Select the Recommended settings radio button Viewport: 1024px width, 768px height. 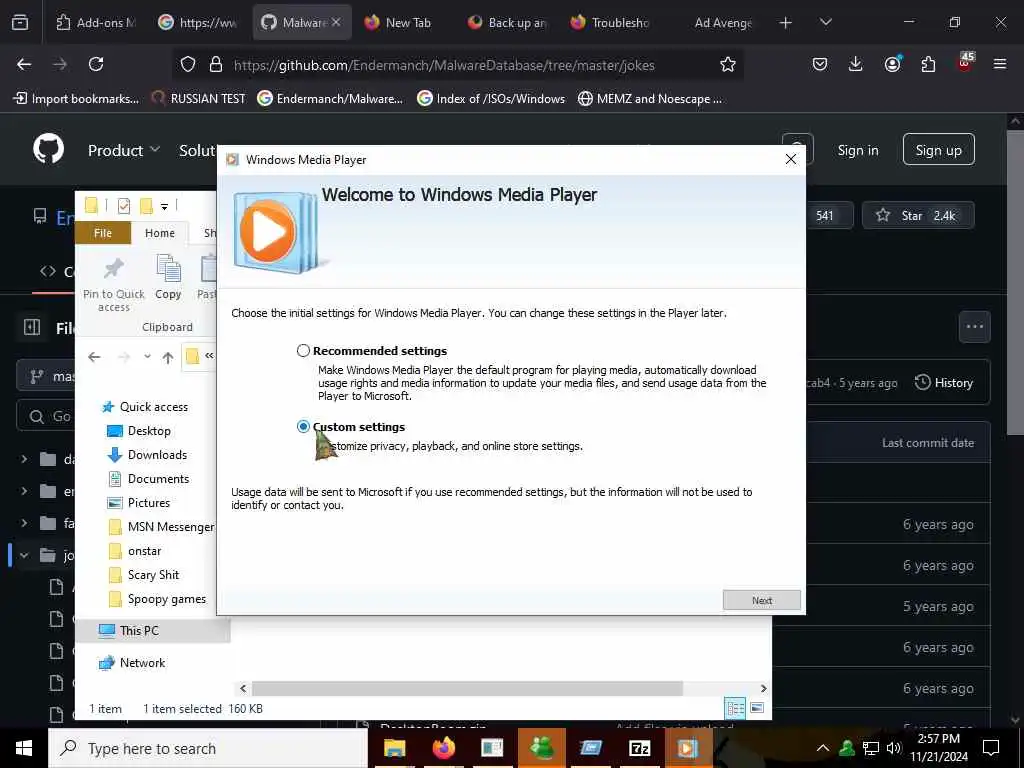click(x=303, y=351)
